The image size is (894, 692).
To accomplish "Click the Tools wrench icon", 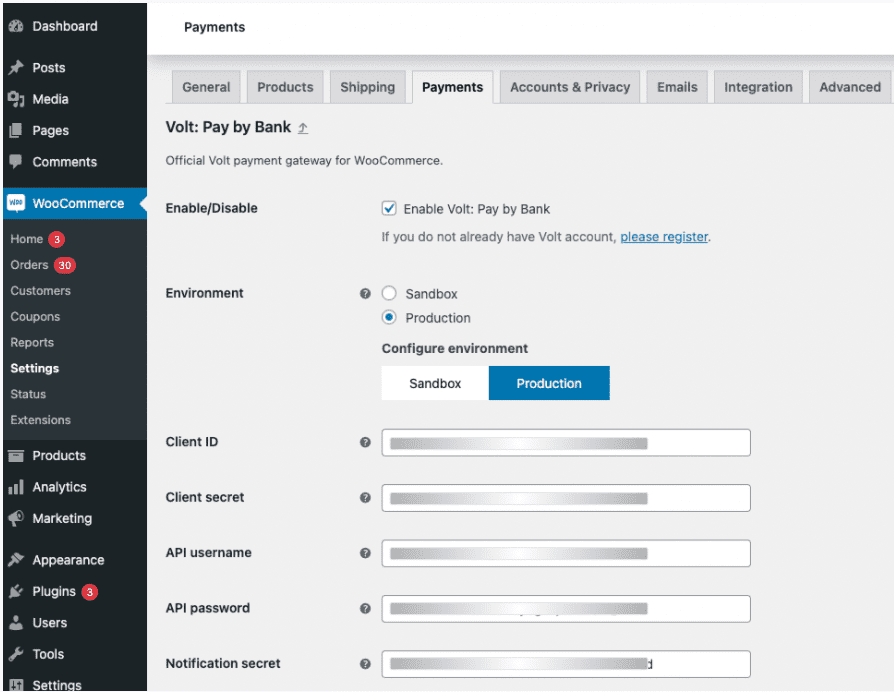I will click(16, 654).
